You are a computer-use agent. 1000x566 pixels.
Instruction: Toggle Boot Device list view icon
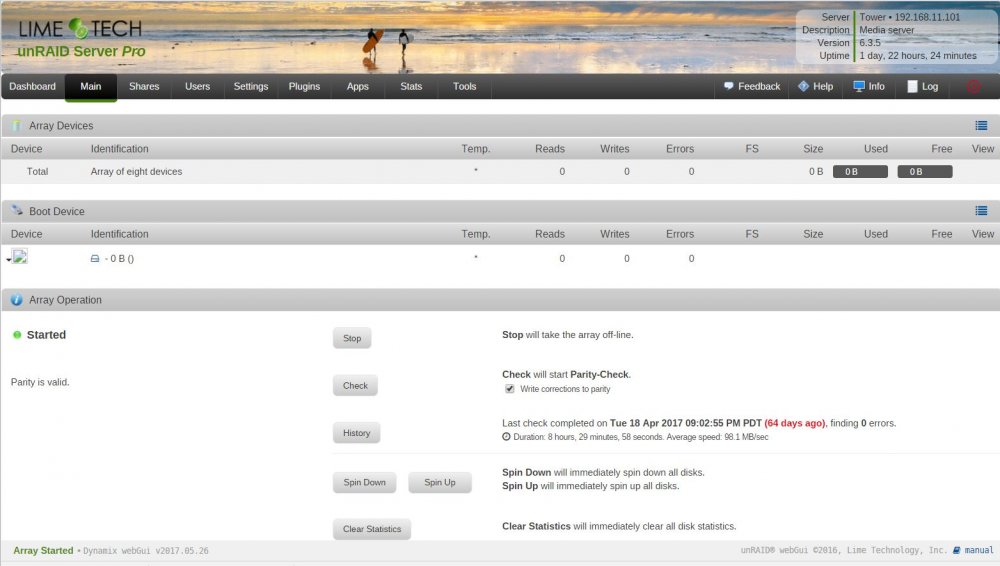coord(981,211)
